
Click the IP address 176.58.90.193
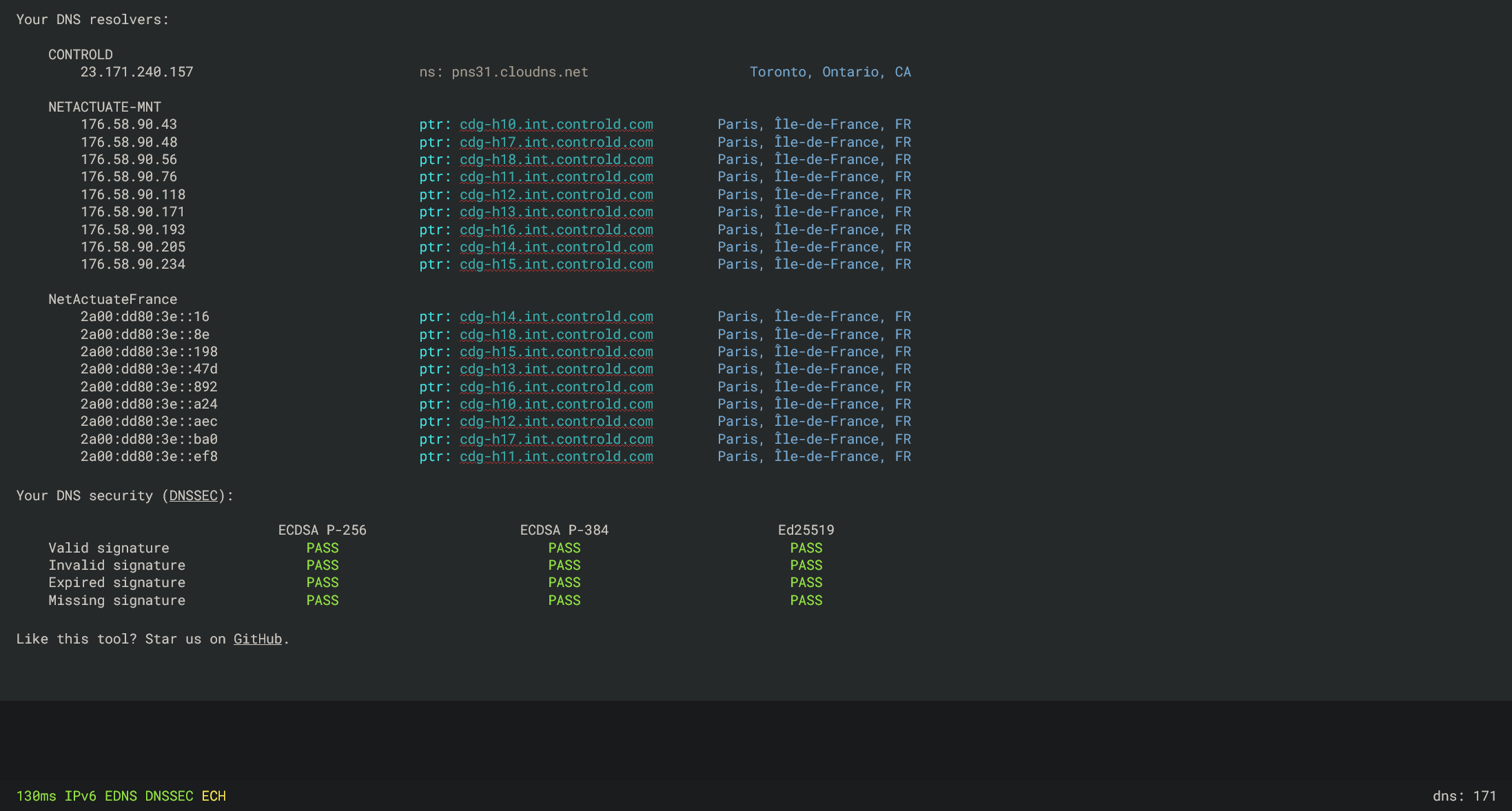click(133, 229)
